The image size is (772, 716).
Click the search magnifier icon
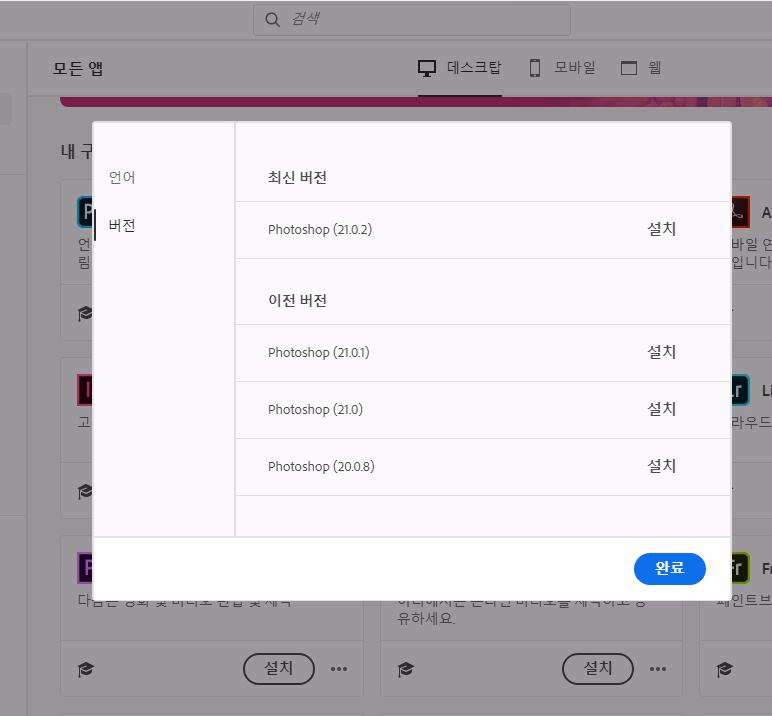(272, 19)
